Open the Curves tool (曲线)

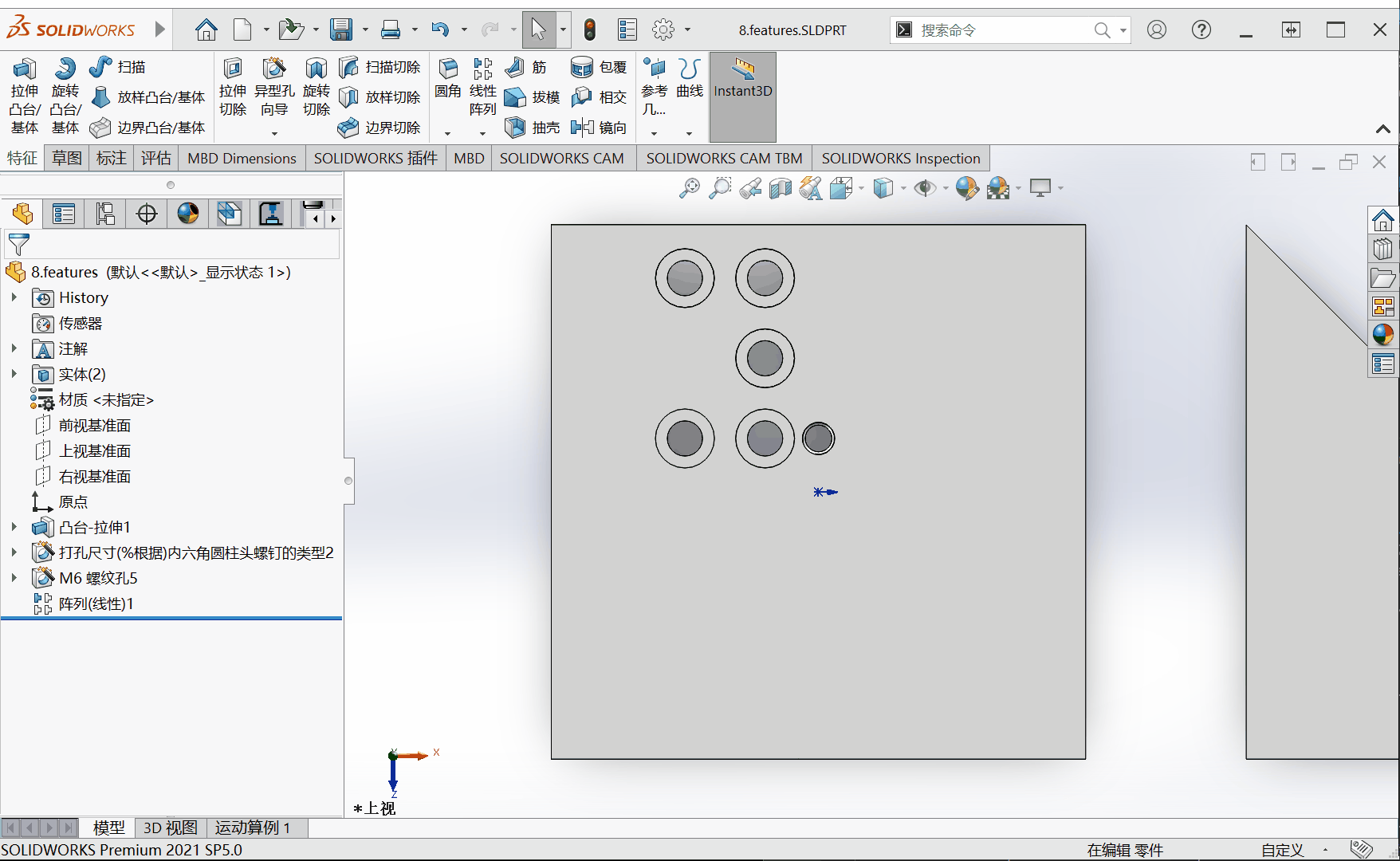pyautogui.click(x=690, y=78)
